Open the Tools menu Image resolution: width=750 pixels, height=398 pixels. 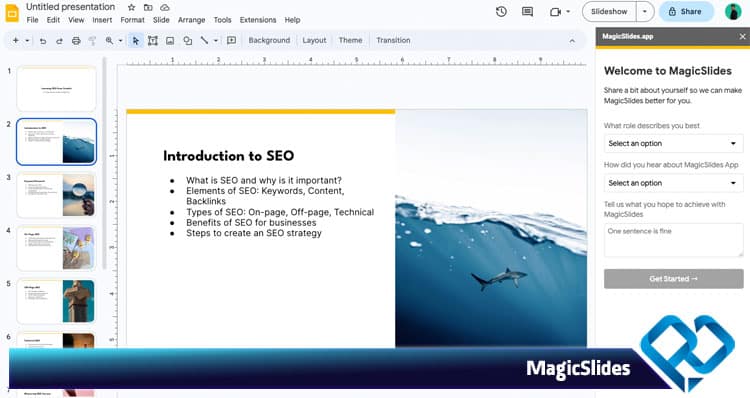coord(222,20)
